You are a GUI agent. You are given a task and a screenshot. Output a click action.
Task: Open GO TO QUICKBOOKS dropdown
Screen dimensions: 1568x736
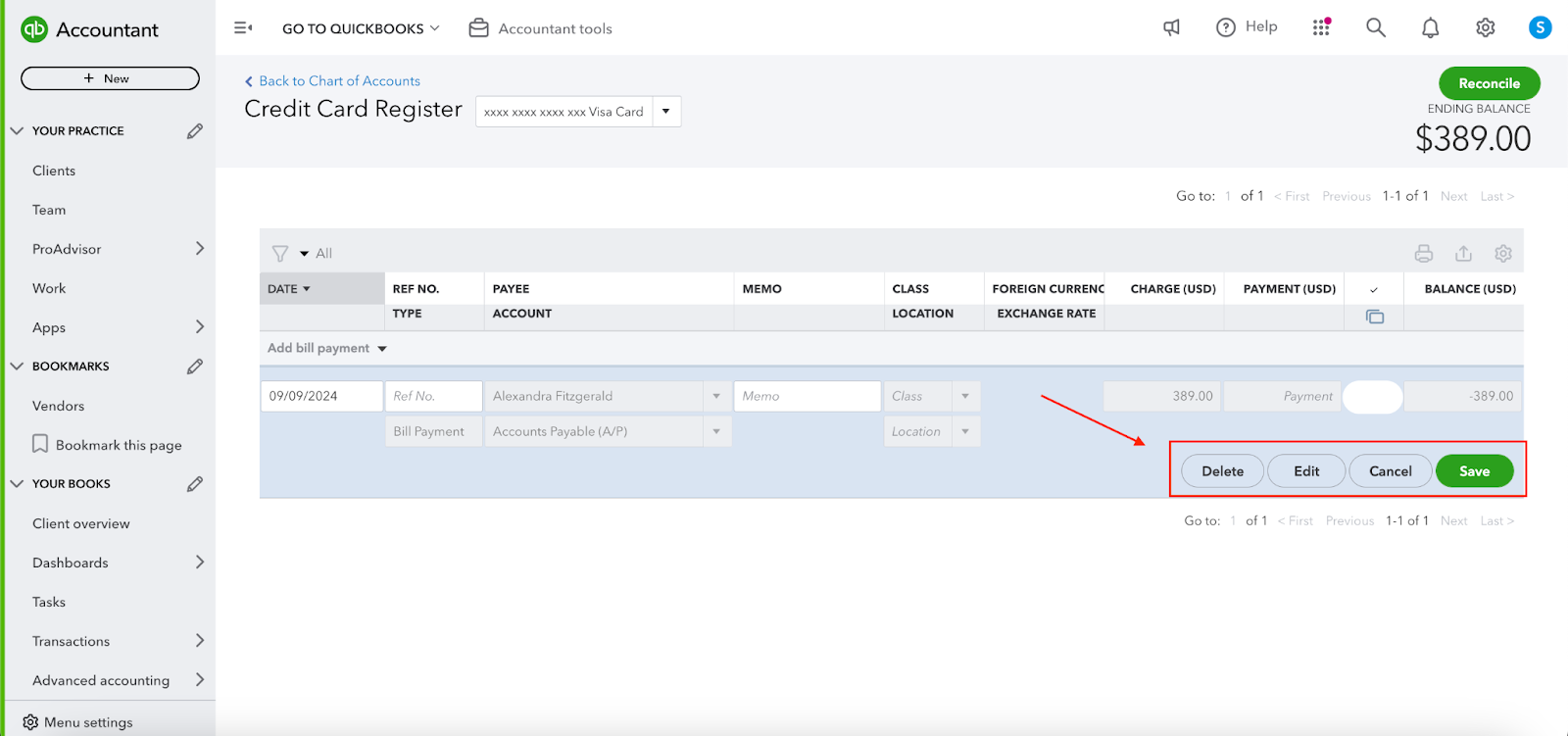(x=361, y=28)
